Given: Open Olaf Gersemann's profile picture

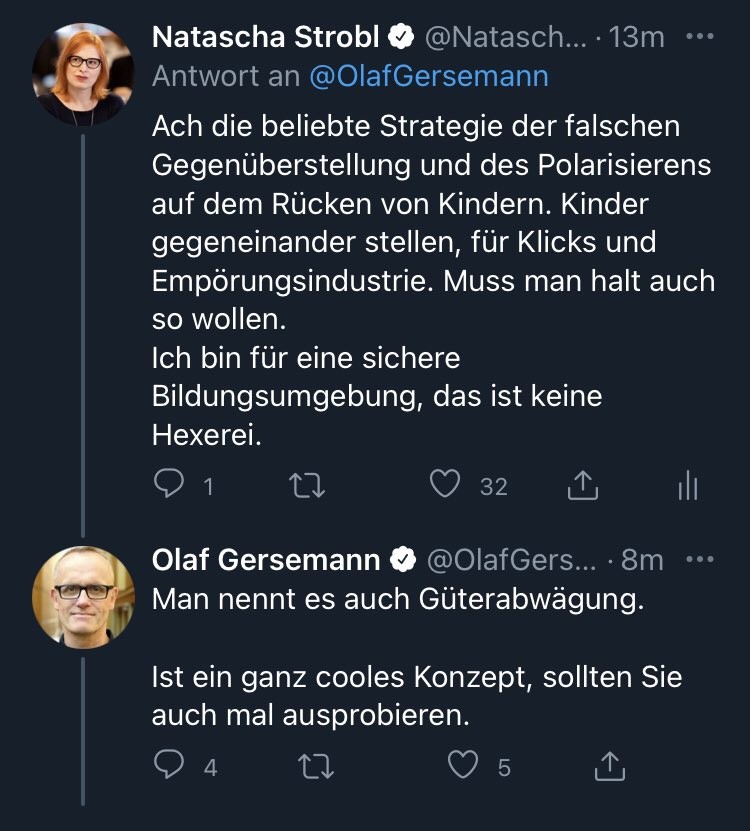Looking at the screenshot, I should pyautogui.click(x=83, y=597).
